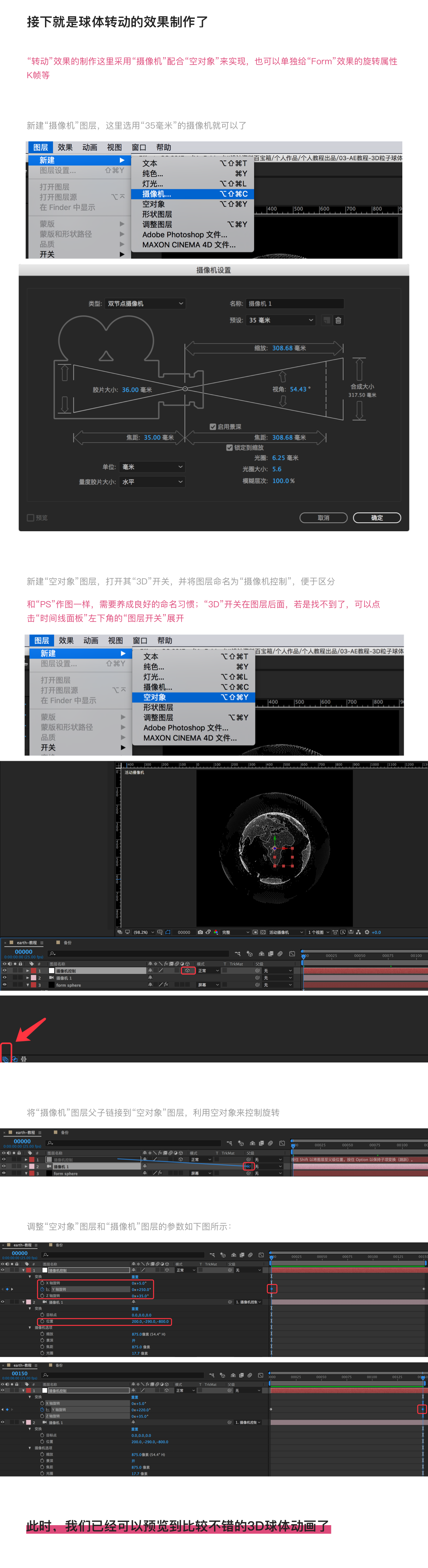This screenshot has width=428, height=1568.
Task: Click the pick whip on the form sphere row under the viewer
Action: pyautogui.click(x=257, y=985)
